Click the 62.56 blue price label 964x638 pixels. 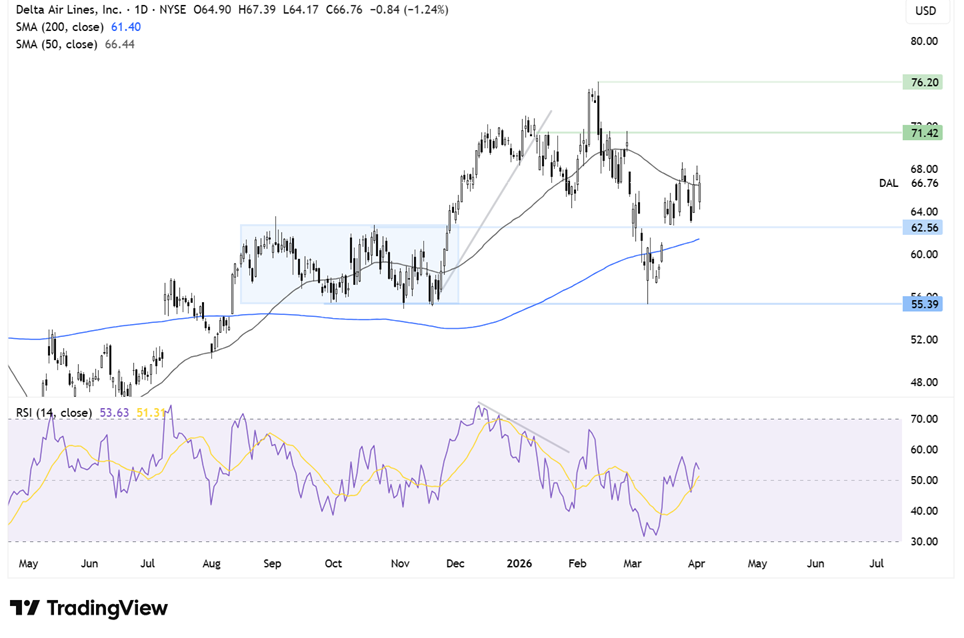pyautogui.click(x=922, y=227)
